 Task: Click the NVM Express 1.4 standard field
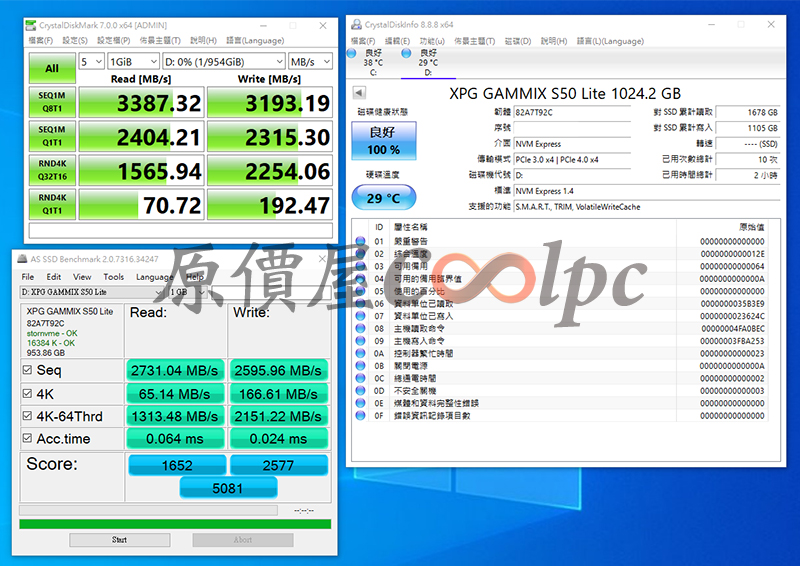click(647, 191)
